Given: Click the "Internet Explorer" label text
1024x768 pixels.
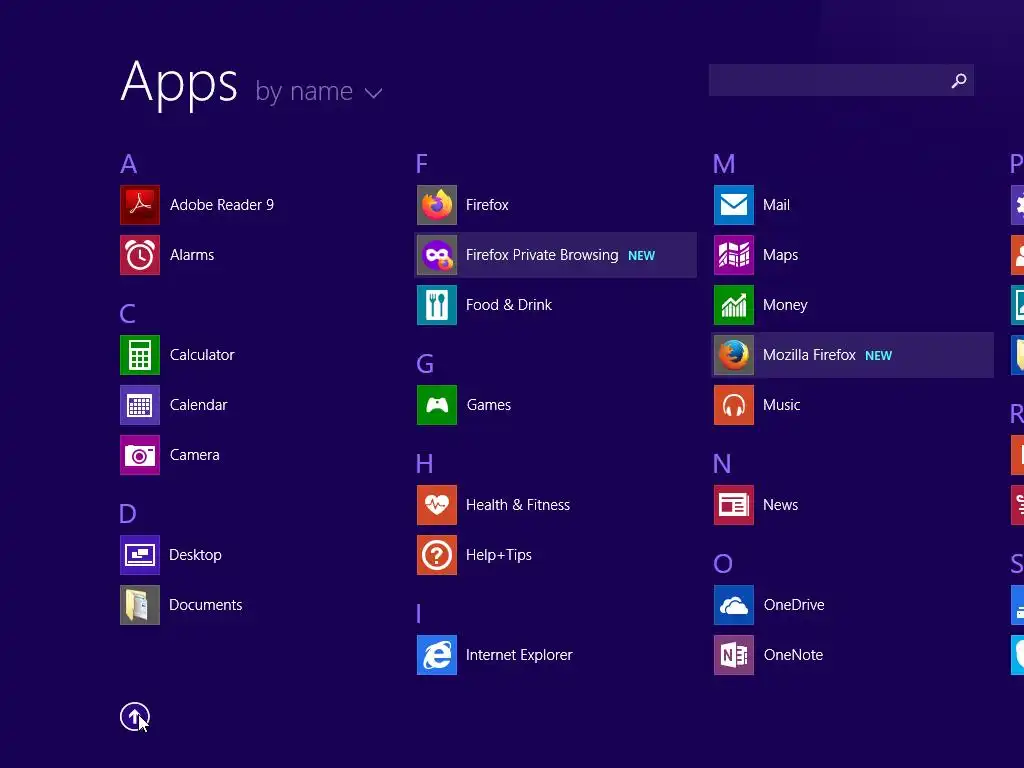Looking at the screenshot, I should coord(519,654).
